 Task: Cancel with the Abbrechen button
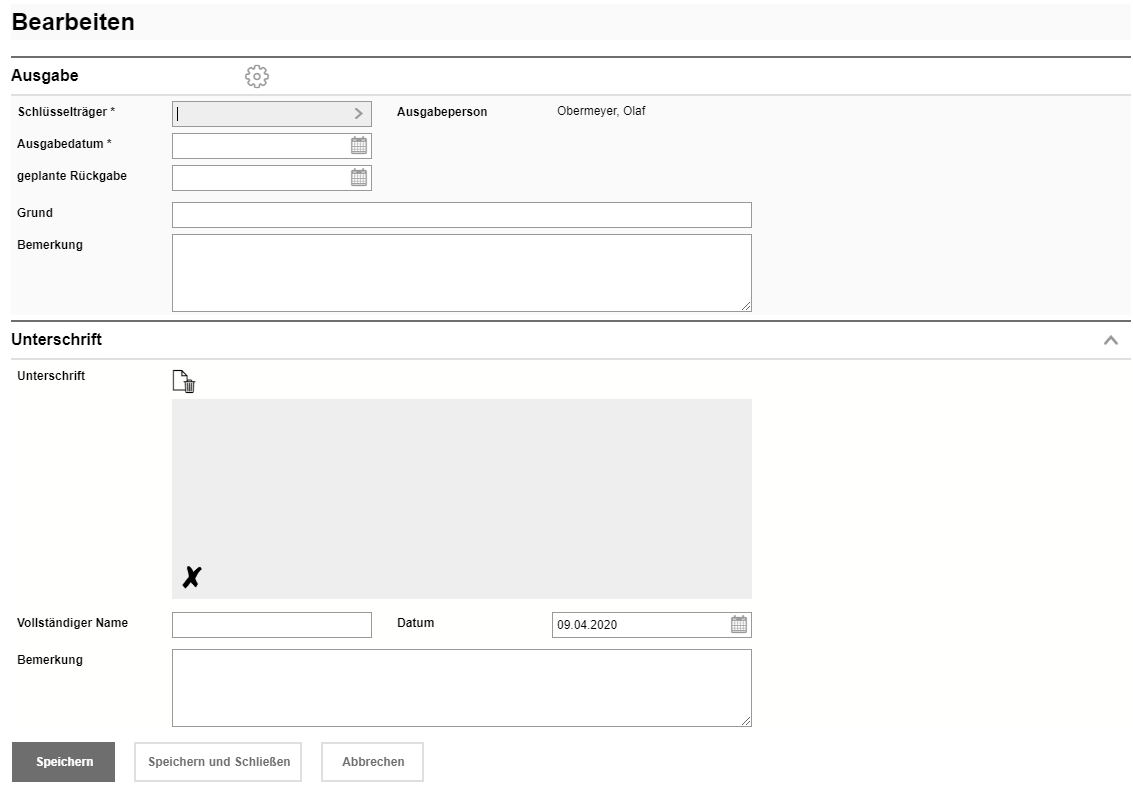372,762
